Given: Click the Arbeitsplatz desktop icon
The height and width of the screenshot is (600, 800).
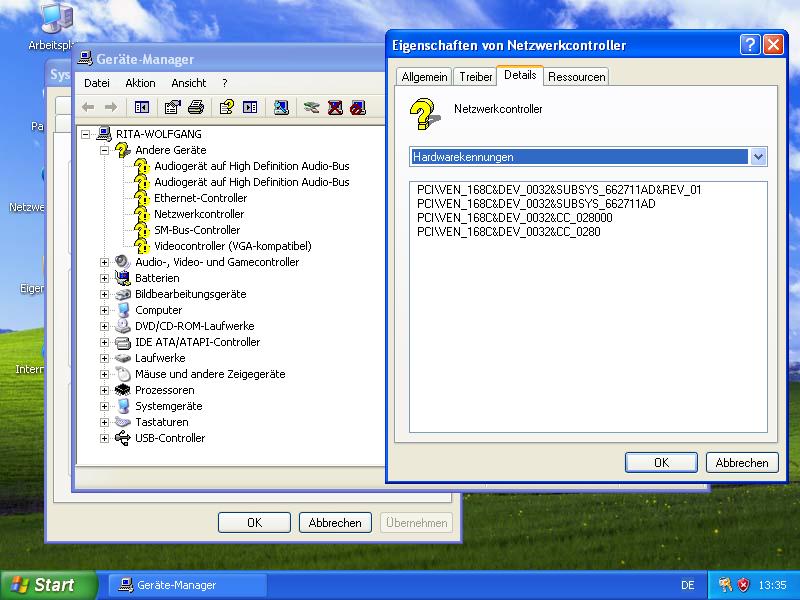Looking at the screenshot, I should click(57, 20).
